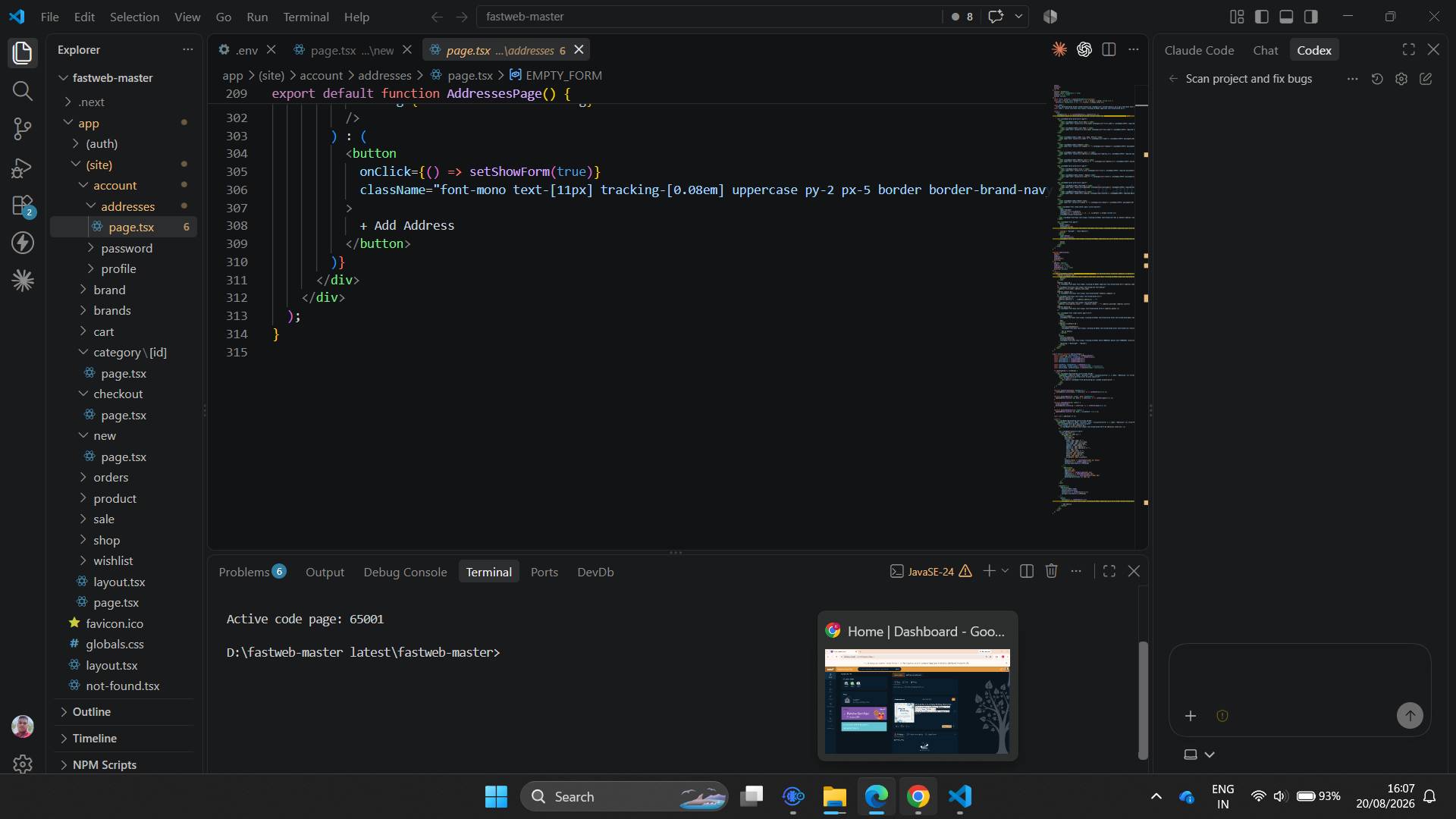This screenshot has height=819, width=1456.
Task: Click the Claude Code starburst icon in editor toolbar
Action: point(1059,49)
